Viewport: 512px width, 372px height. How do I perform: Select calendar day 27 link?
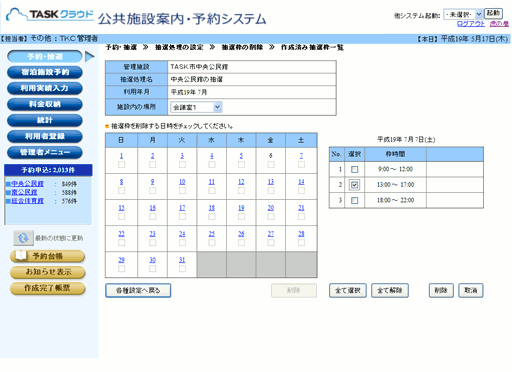pos(271,234)
